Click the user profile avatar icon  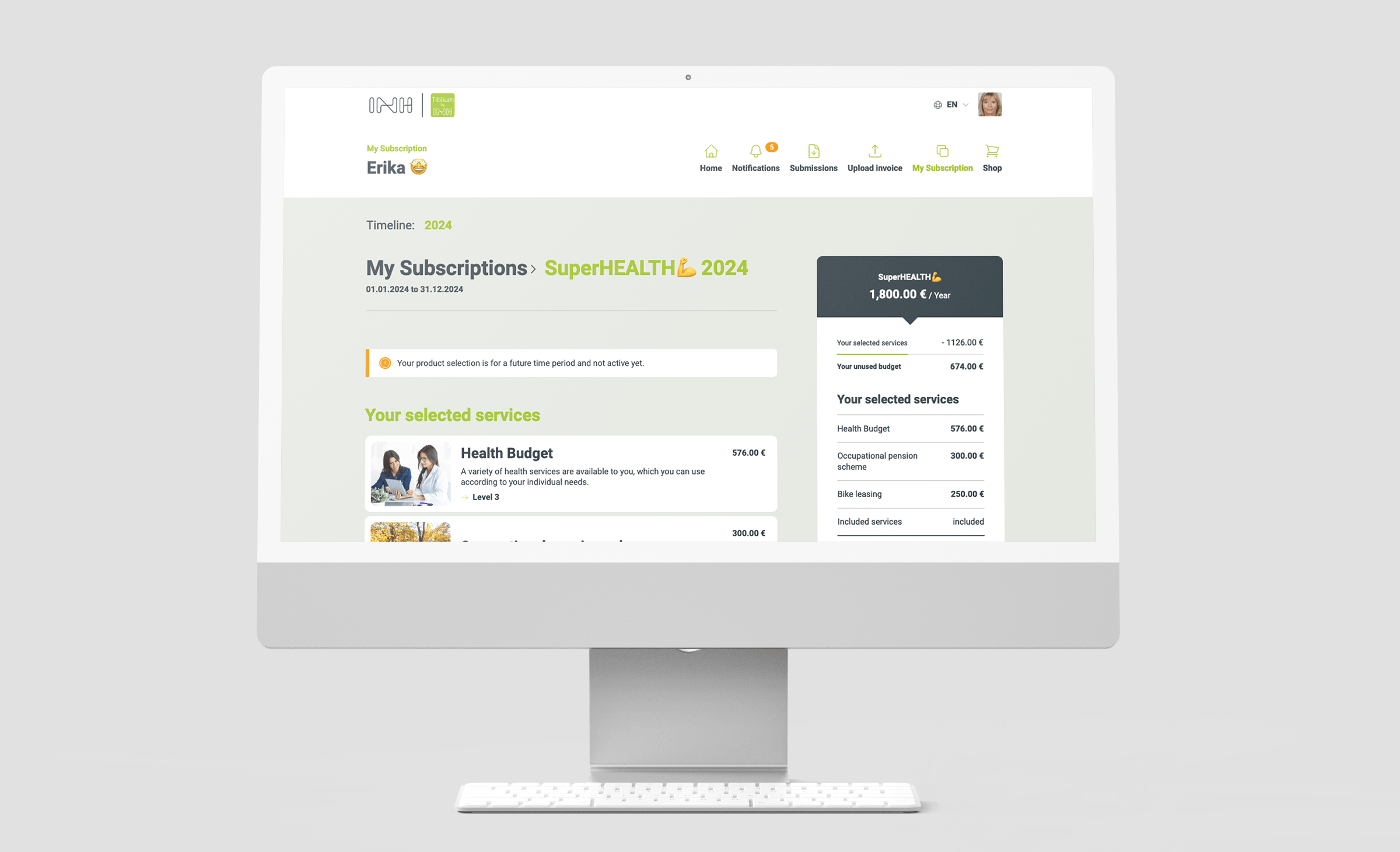click(990, 104)
